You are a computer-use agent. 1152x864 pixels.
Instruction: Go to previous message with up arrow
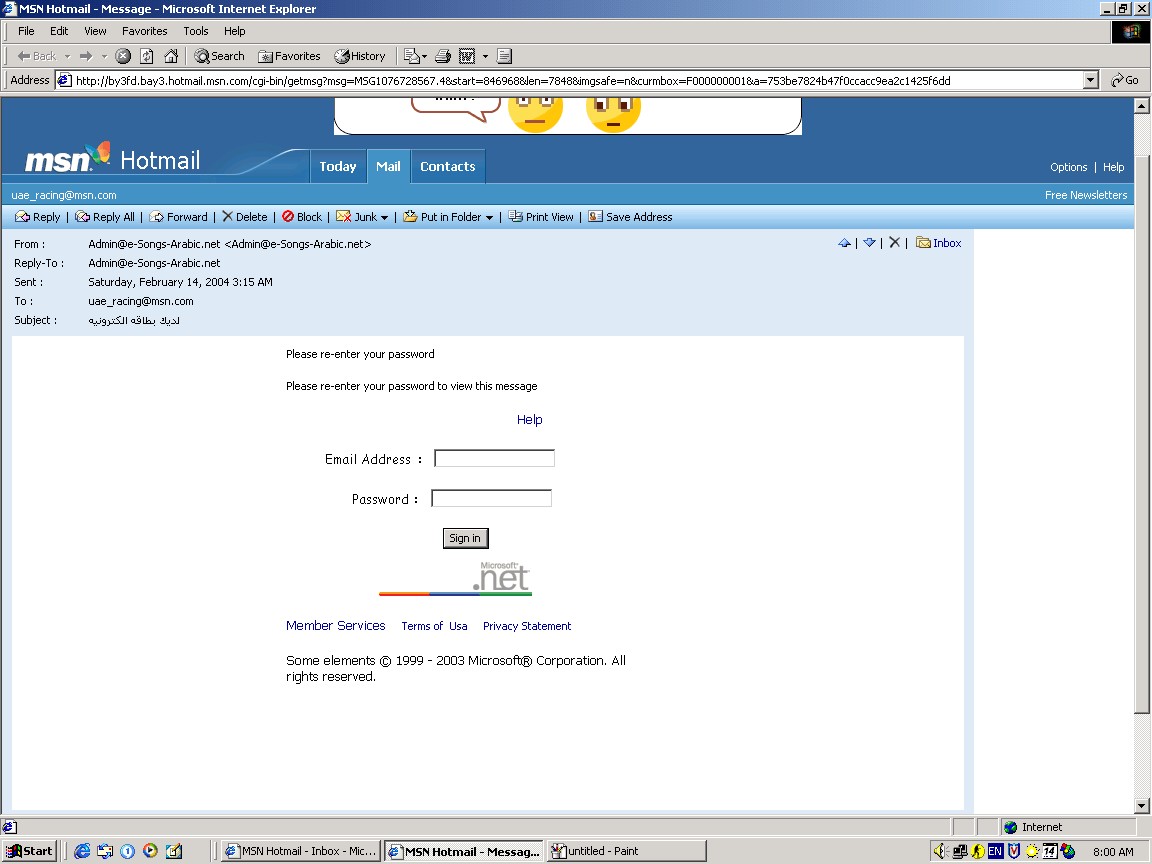click(x=844, y=243)
